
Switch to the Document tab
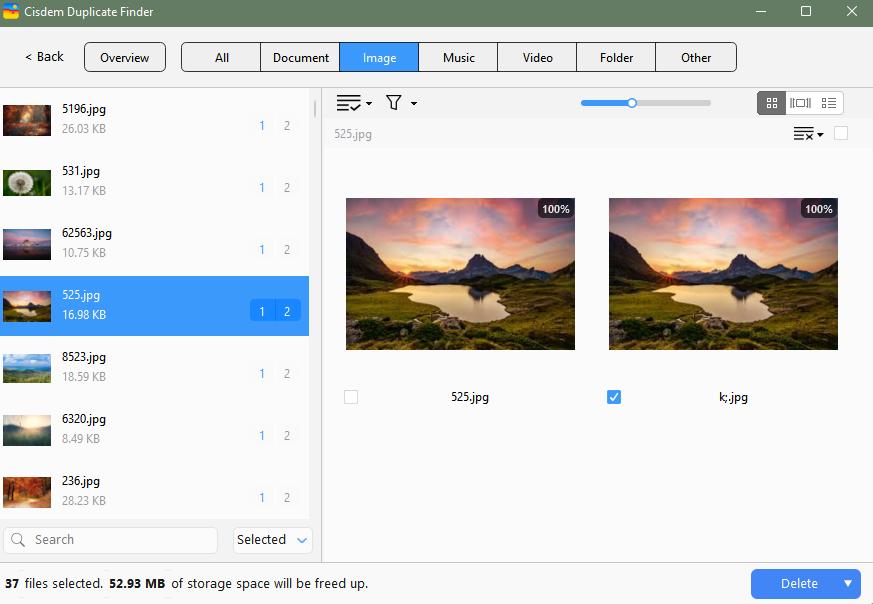tap(299, 57)
